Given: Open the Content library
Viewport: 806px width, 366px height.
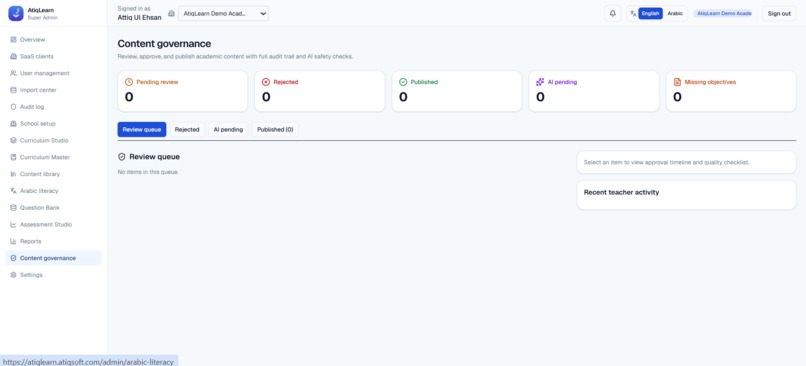Looking at the screenshot, I should point(53,174).
